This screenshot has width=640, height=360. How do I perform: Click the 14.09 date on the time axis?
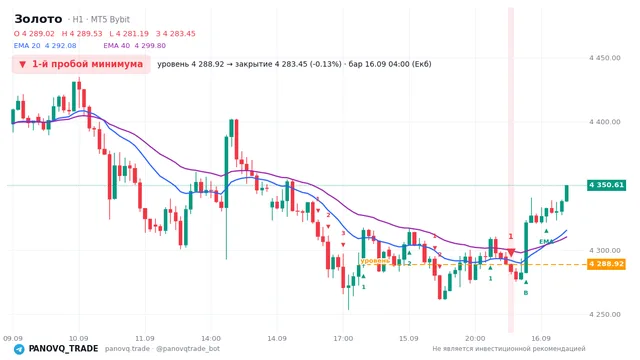(x=277, y=338)
